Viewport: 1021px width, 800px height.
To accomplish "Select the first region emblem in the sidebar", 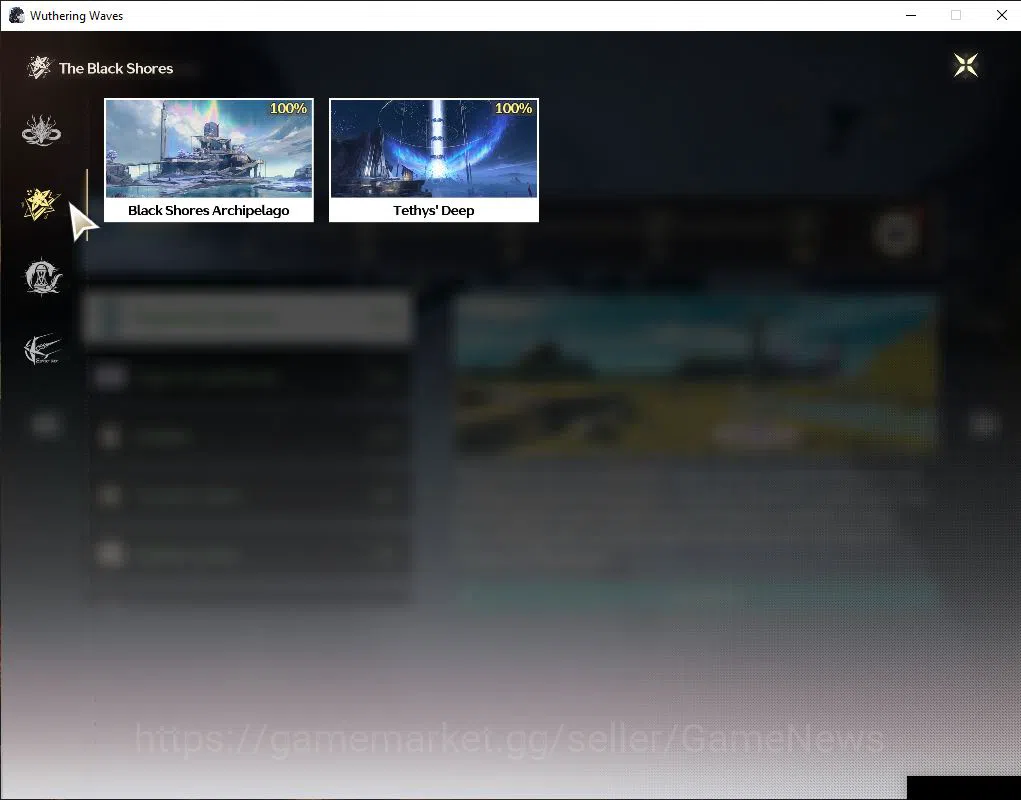I will tap(42, 130).
